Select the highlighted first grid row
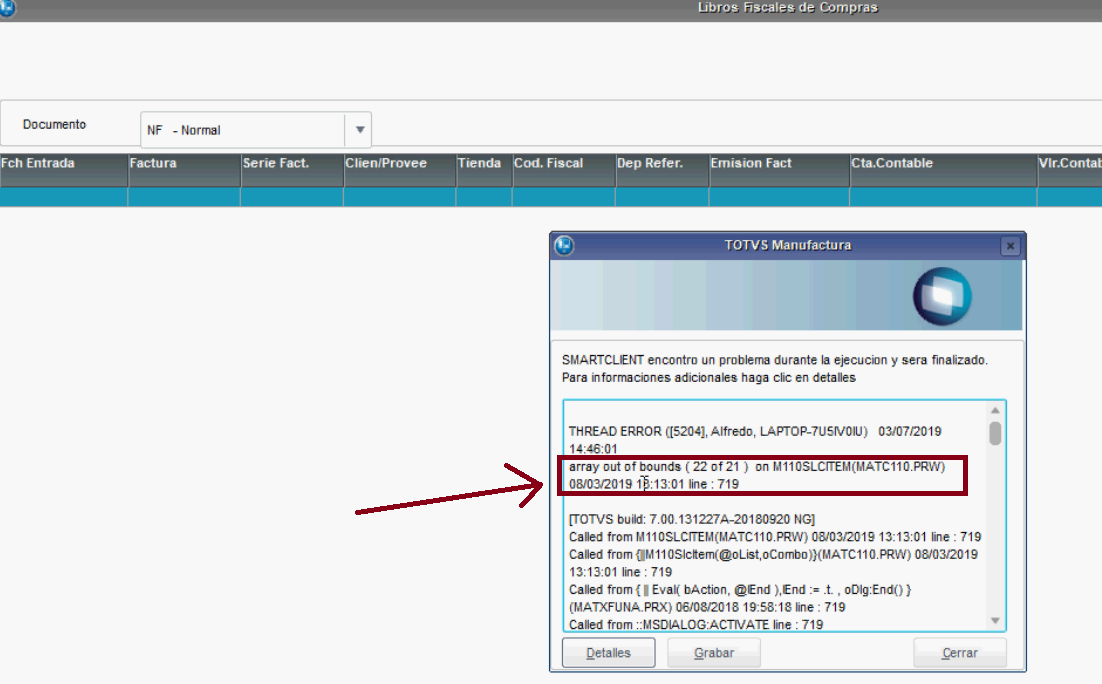Image resolution: width=1102 pixels, height=684 pixels. pyautogui.click(x=551, y=197)
